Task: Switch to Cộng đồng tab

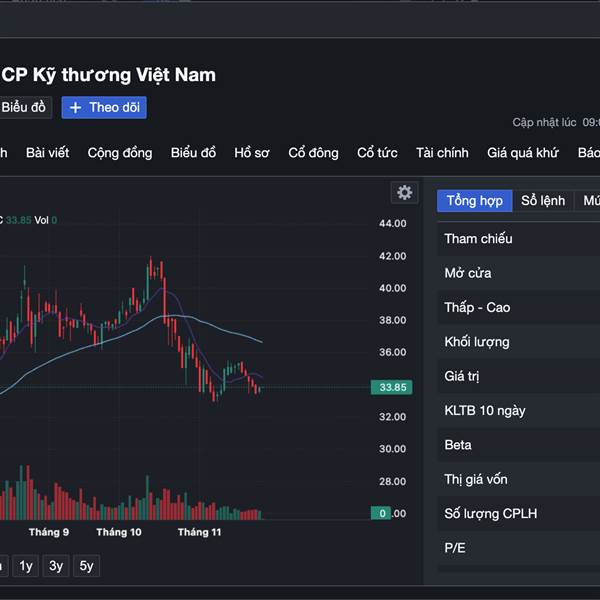Action: pos(120,153)
